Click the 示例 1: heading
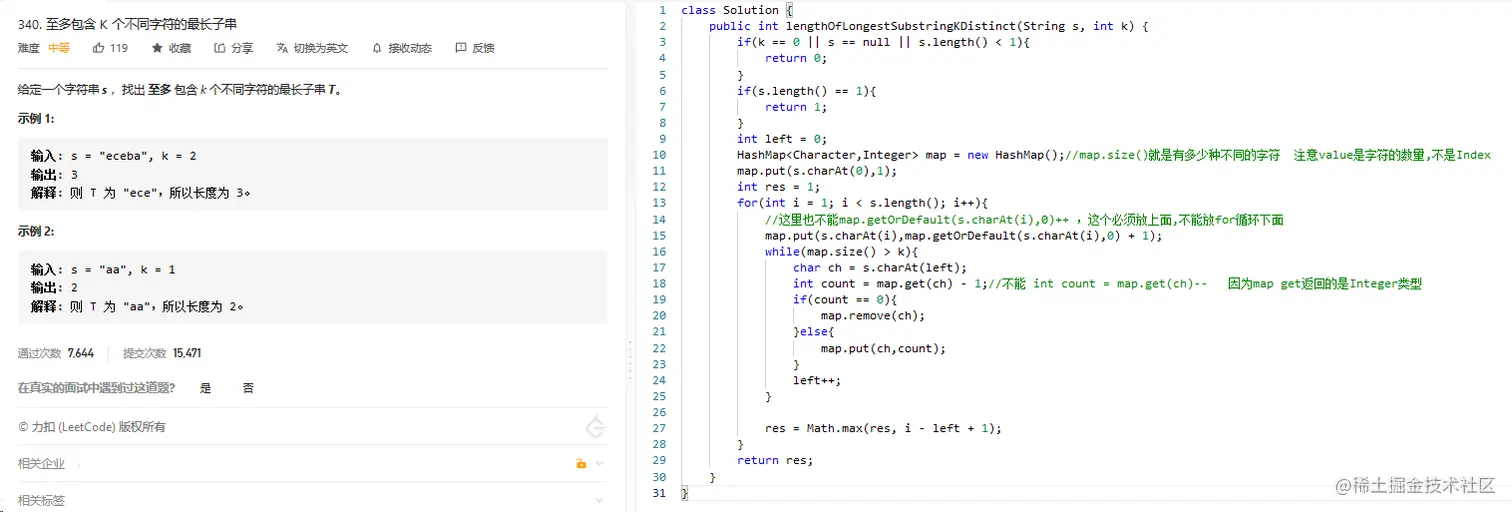This screenshot has height=512, width=1512. (36, 118)
